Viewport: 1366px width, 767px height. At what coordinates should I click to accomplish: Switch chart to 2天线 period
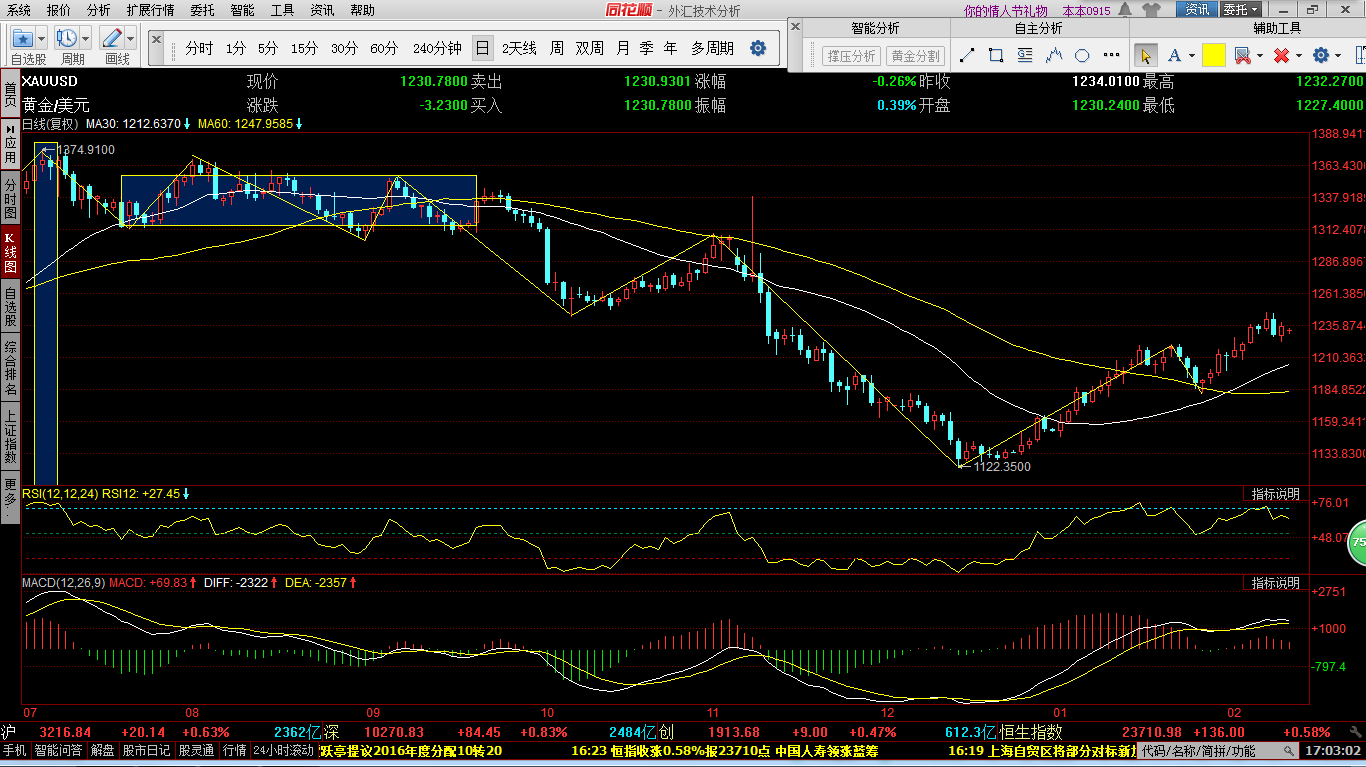point(519,48)
